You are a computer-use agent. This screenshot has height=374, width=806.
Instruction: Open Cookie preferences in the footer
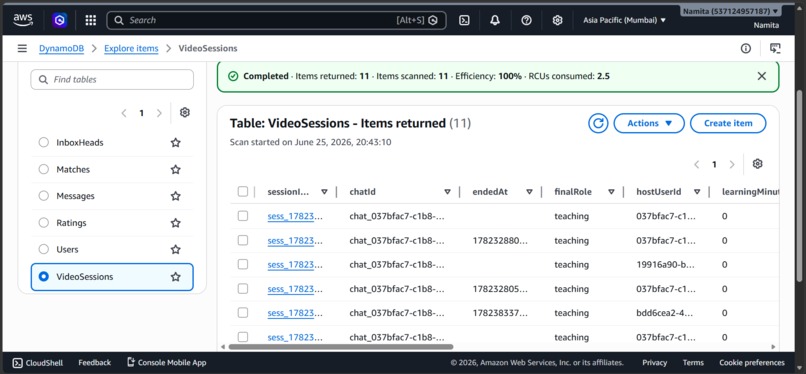(752, 363)
